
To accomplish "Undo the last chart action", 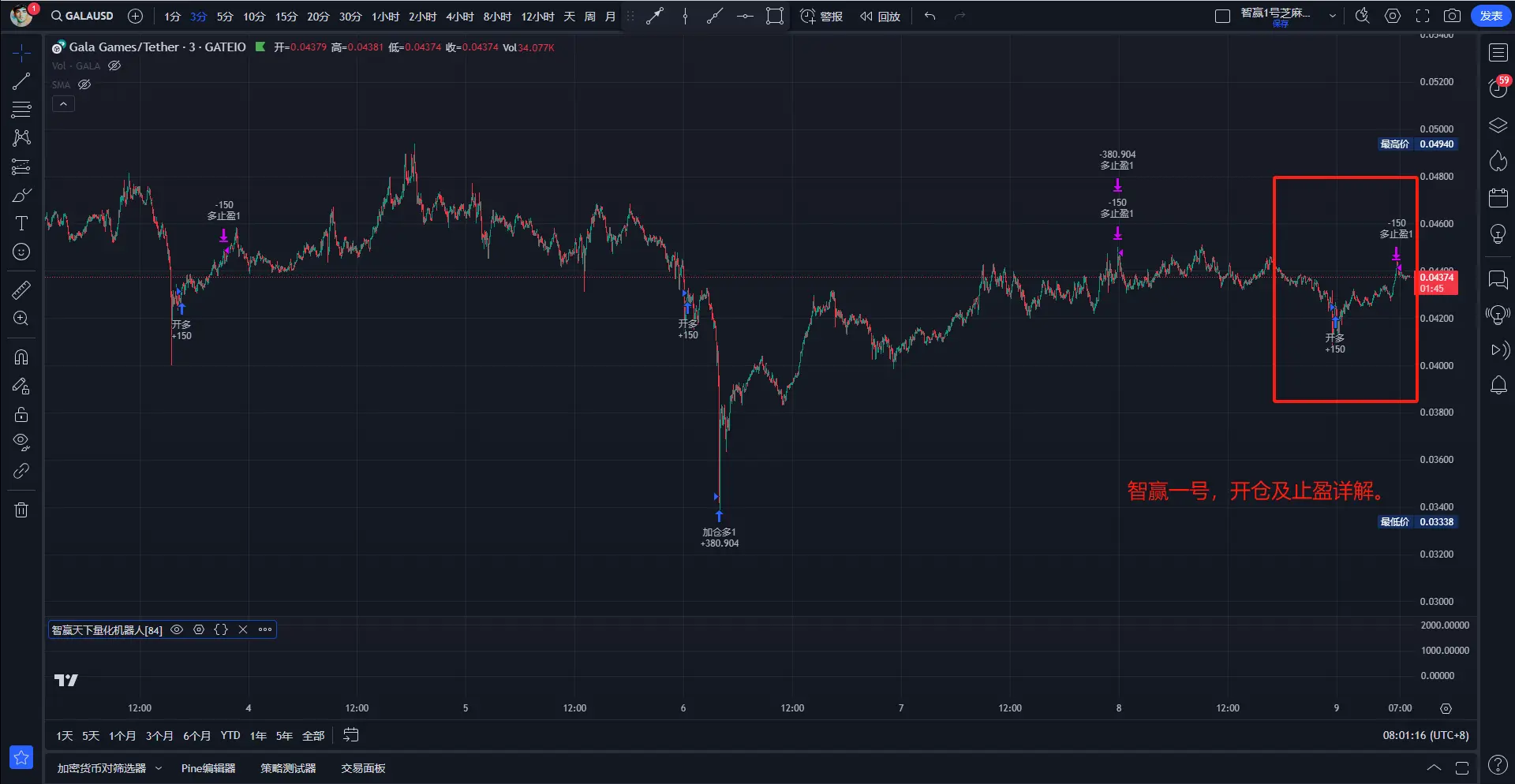I will [930, 16].
